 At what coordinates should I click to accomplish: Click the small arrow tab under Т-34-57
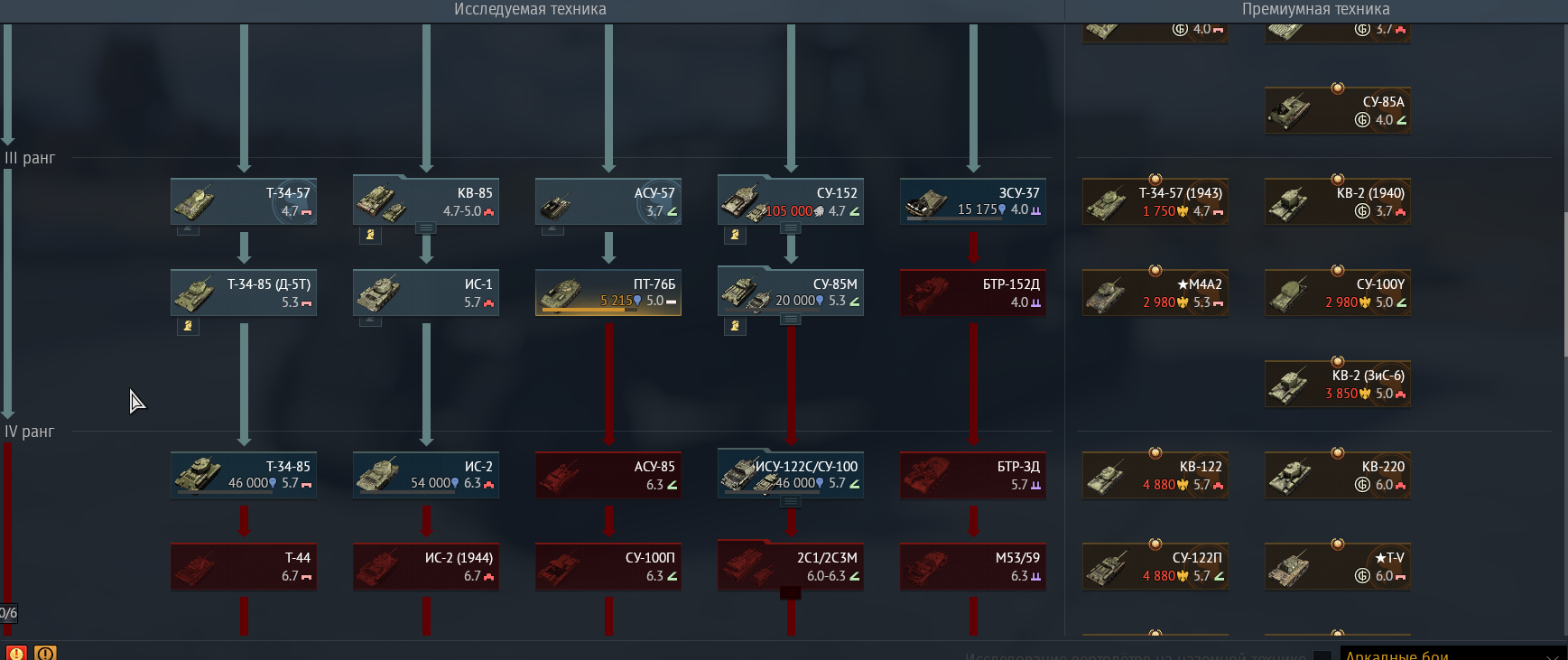(188, 229)
